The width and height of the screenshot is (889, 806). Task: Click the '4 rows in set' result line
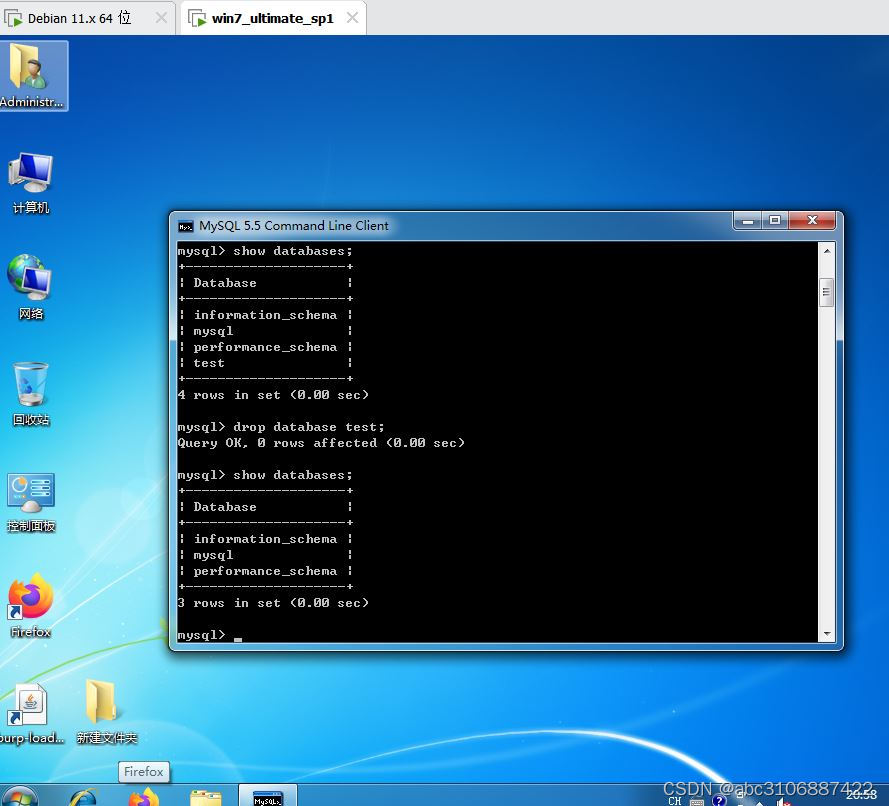273,395
